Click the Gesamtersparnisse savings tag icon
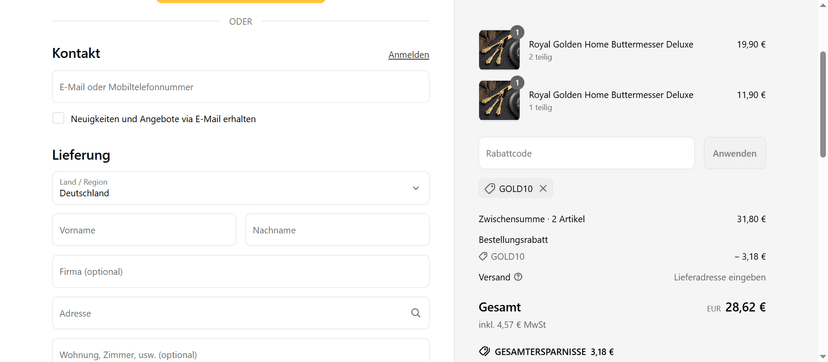 pos(484,351)
